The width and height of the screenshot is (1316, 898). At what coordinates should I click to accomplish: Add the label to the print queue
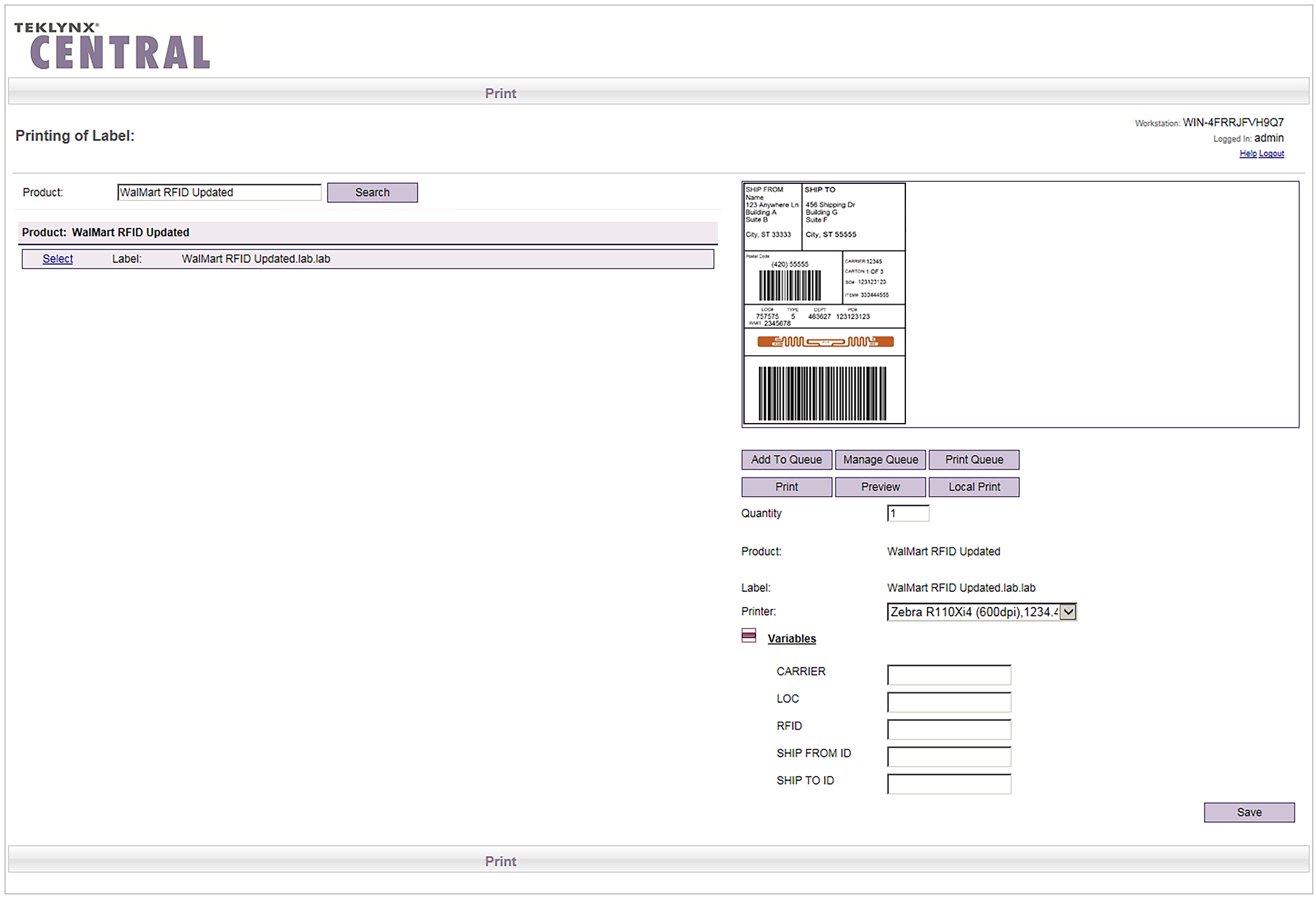pyautogui.click(x=786, y=459)
